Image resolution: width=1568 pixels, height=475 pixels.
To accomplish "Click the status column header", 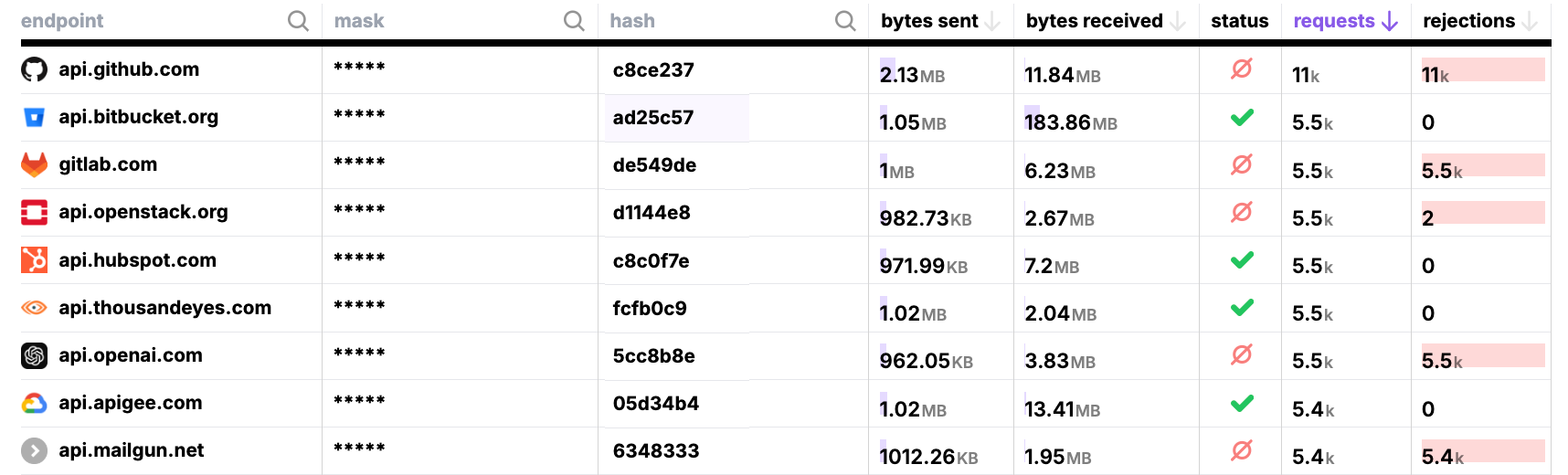I will click(1239, 21).
